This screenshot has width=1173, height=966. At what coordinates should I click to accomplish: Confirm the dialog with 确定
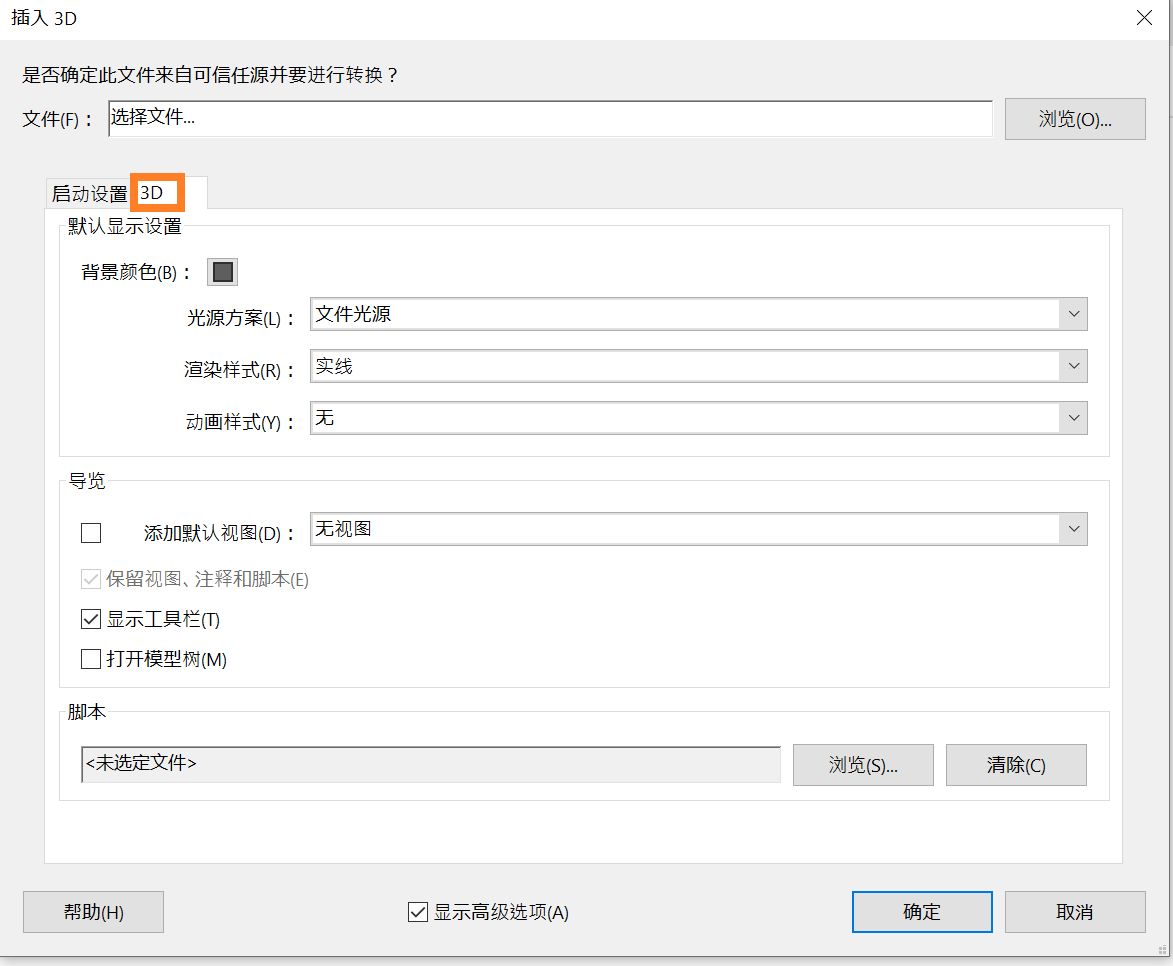pyautogui.click(x=921, y=911)
